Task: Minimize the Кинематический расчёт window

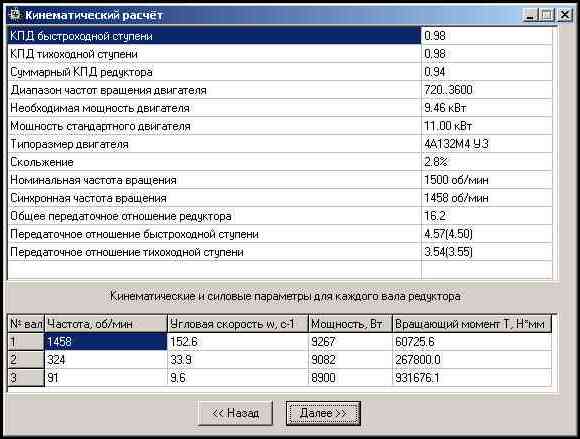Action: (x=531, y=15)
